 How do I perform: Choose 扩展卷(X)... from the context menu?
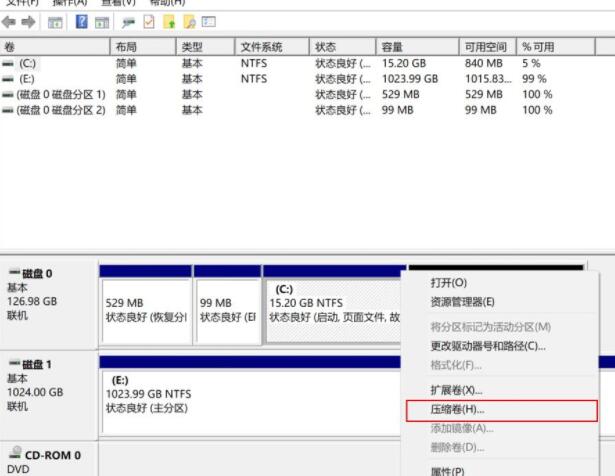point(456,390)
